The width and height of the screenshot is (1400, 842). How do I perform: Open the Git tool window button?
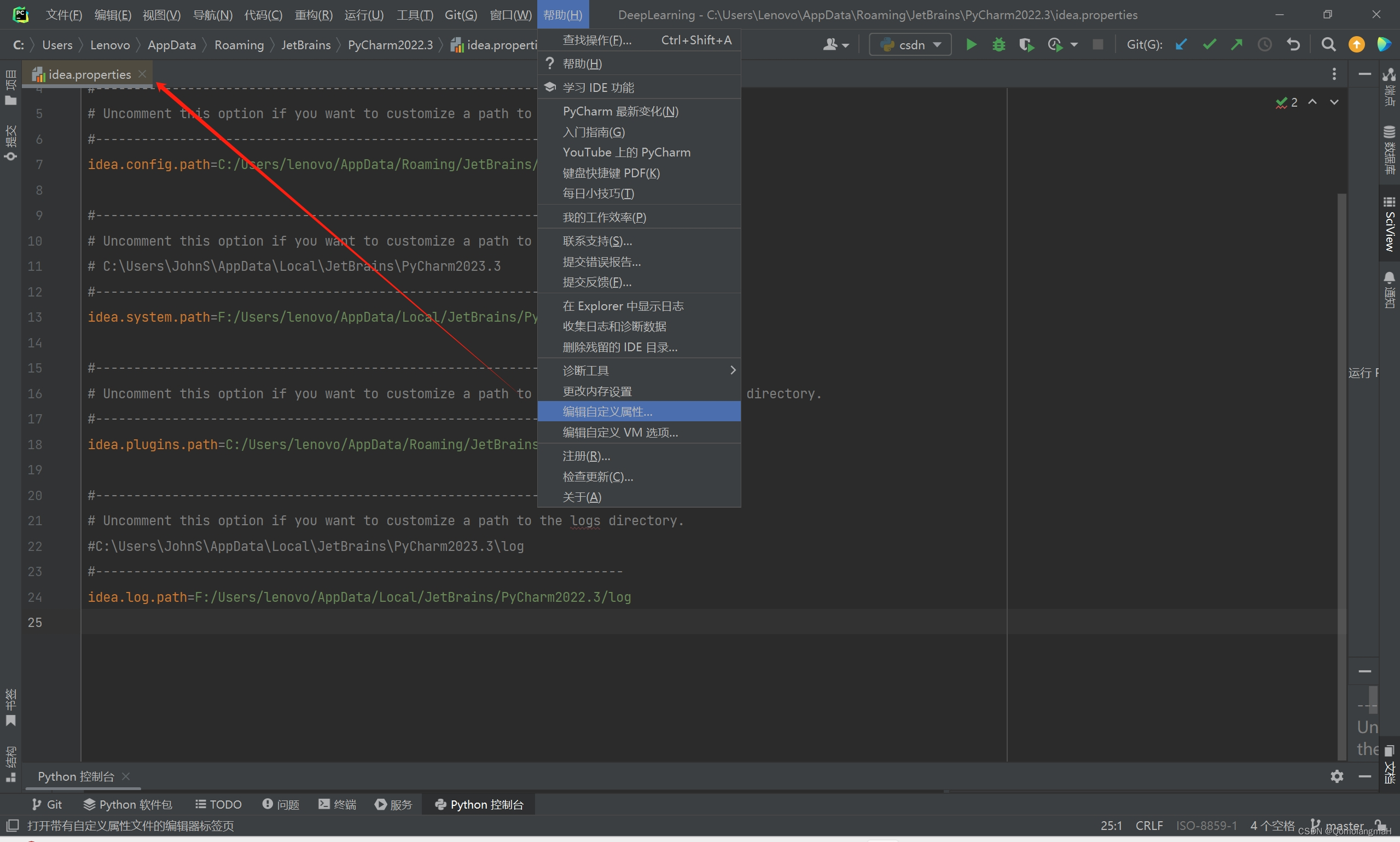click(x=47, y=804)
